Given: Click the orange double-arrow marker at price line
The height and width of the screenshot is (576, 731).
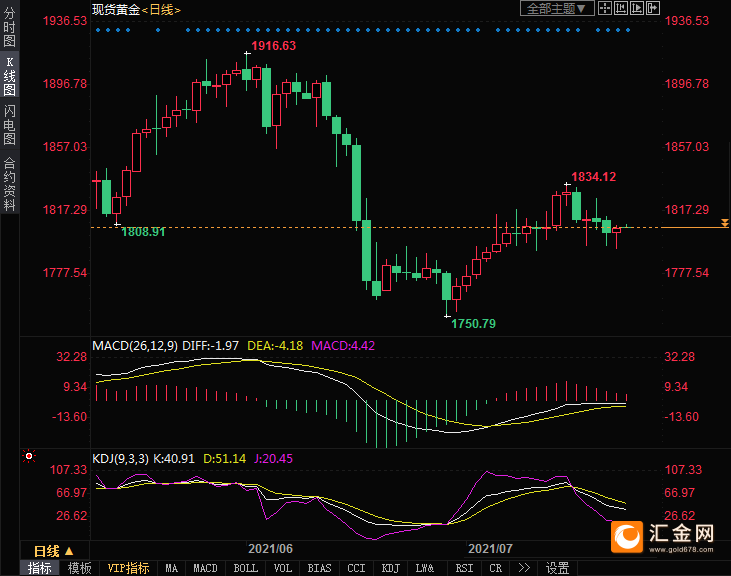Looking at the screenshot, I should [x=724, y=223].
